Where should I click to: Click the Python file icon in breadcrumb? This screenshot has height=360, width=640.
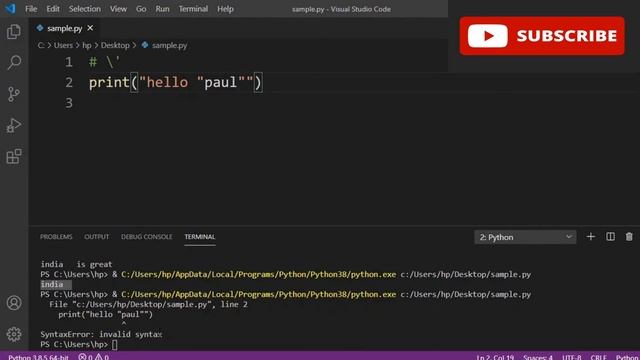[145, 45]
